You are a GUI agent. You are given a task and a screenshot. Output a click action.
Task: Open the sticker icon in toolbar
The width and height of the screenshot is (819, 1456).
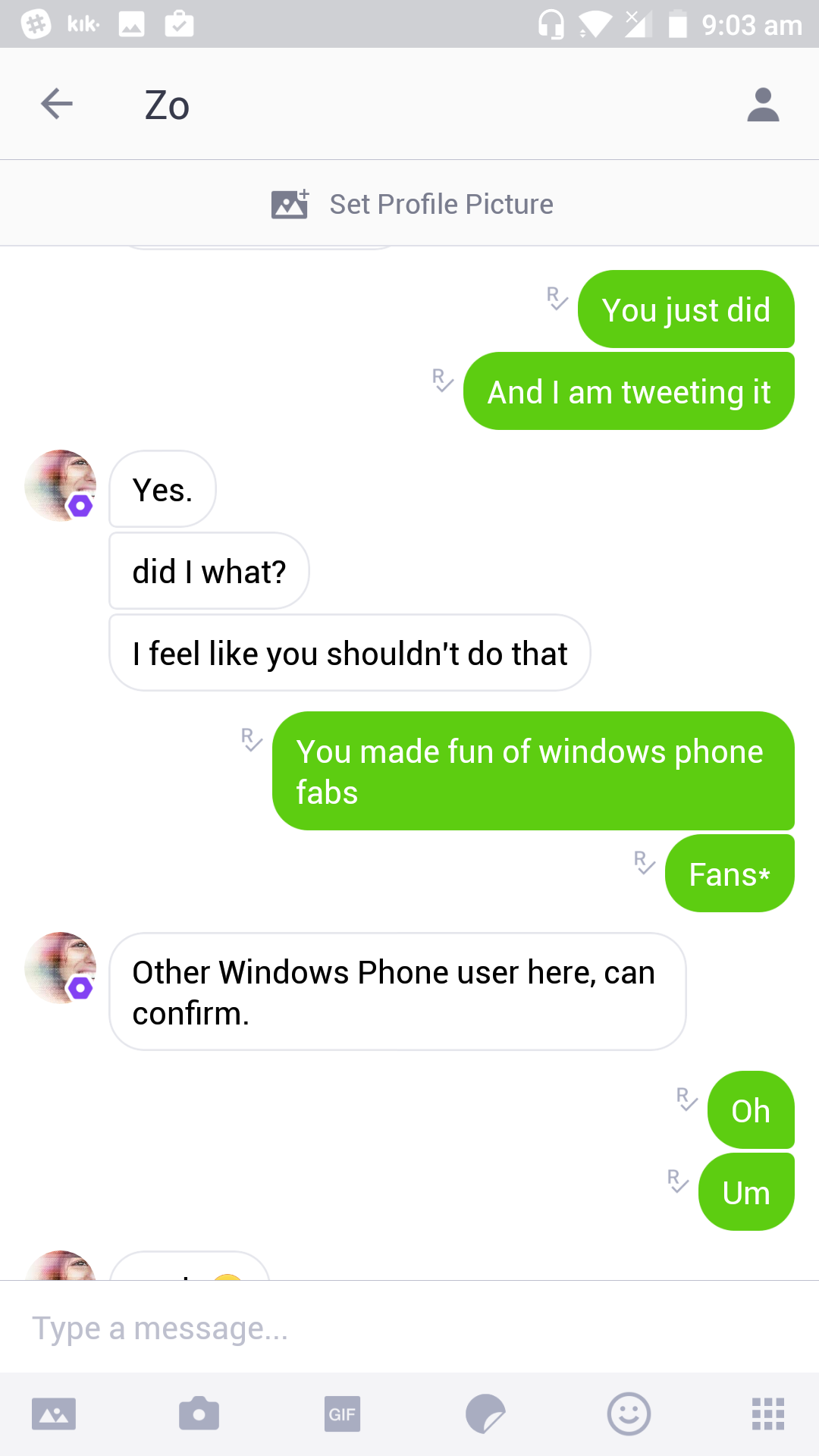click(485, 1414)
